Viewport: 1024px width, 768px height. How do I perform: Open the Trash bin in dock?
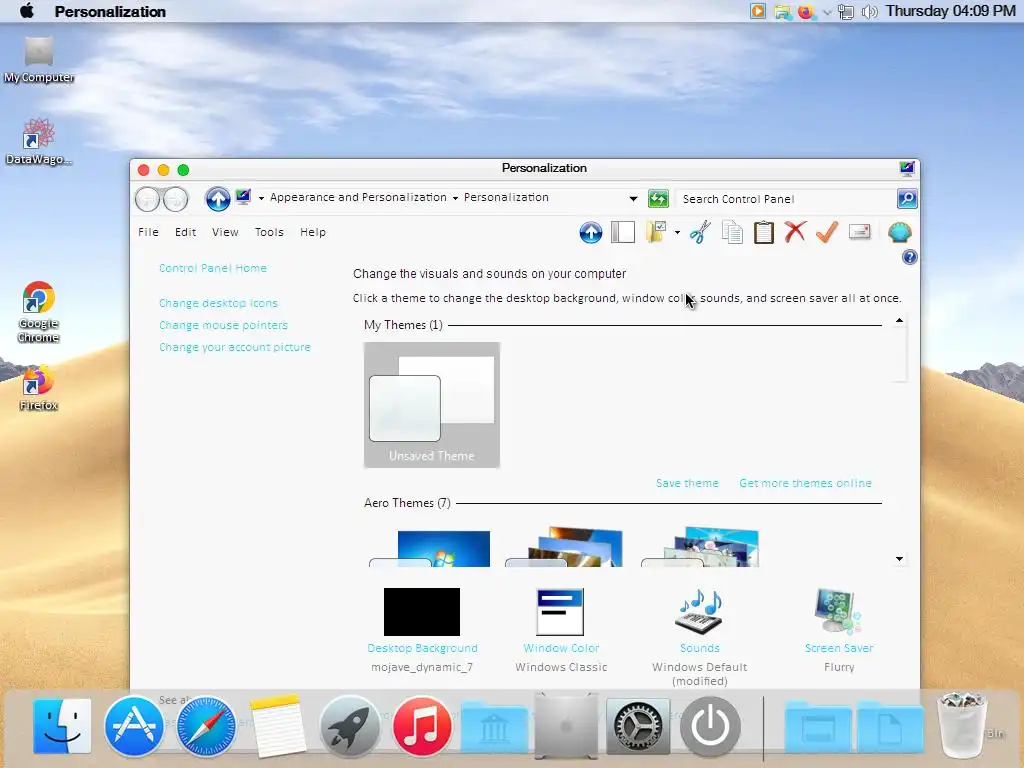tap(961, 725)
